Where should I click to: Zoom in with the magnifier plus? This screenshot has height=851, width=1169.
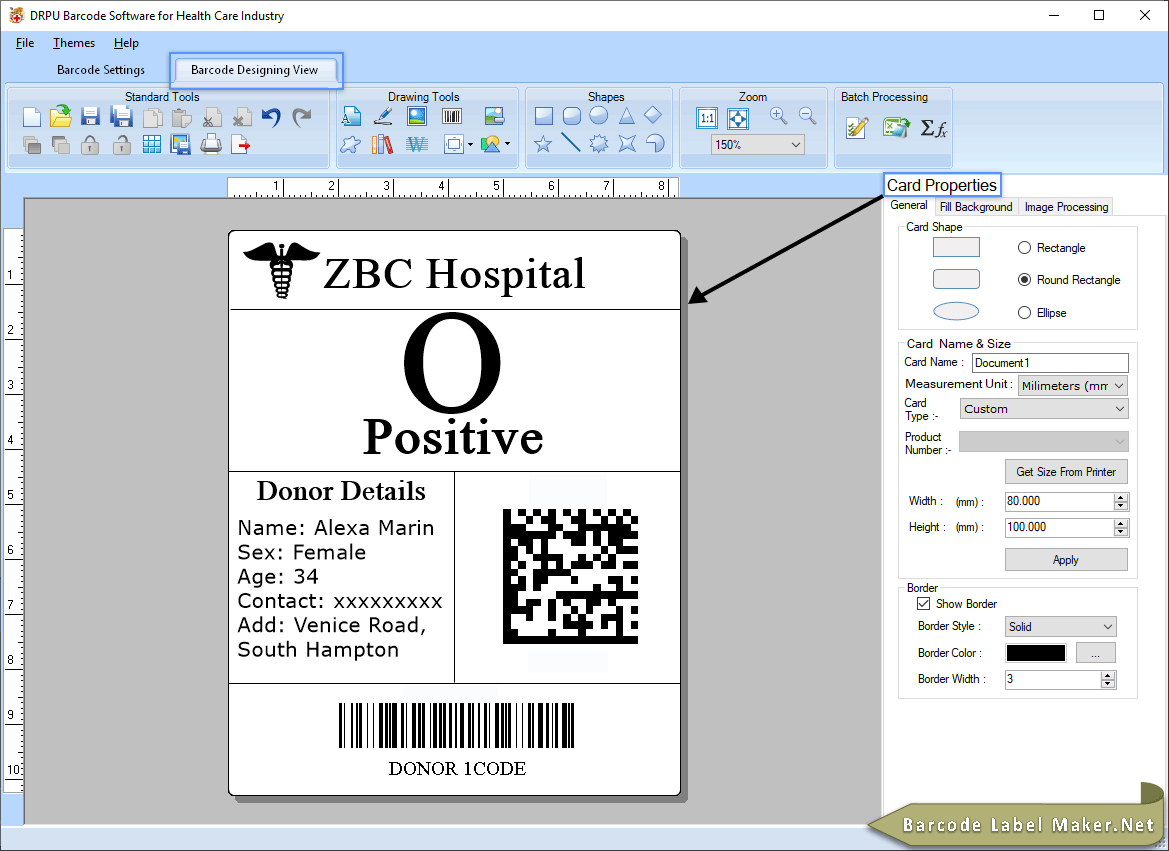click(x=778, y=116)
